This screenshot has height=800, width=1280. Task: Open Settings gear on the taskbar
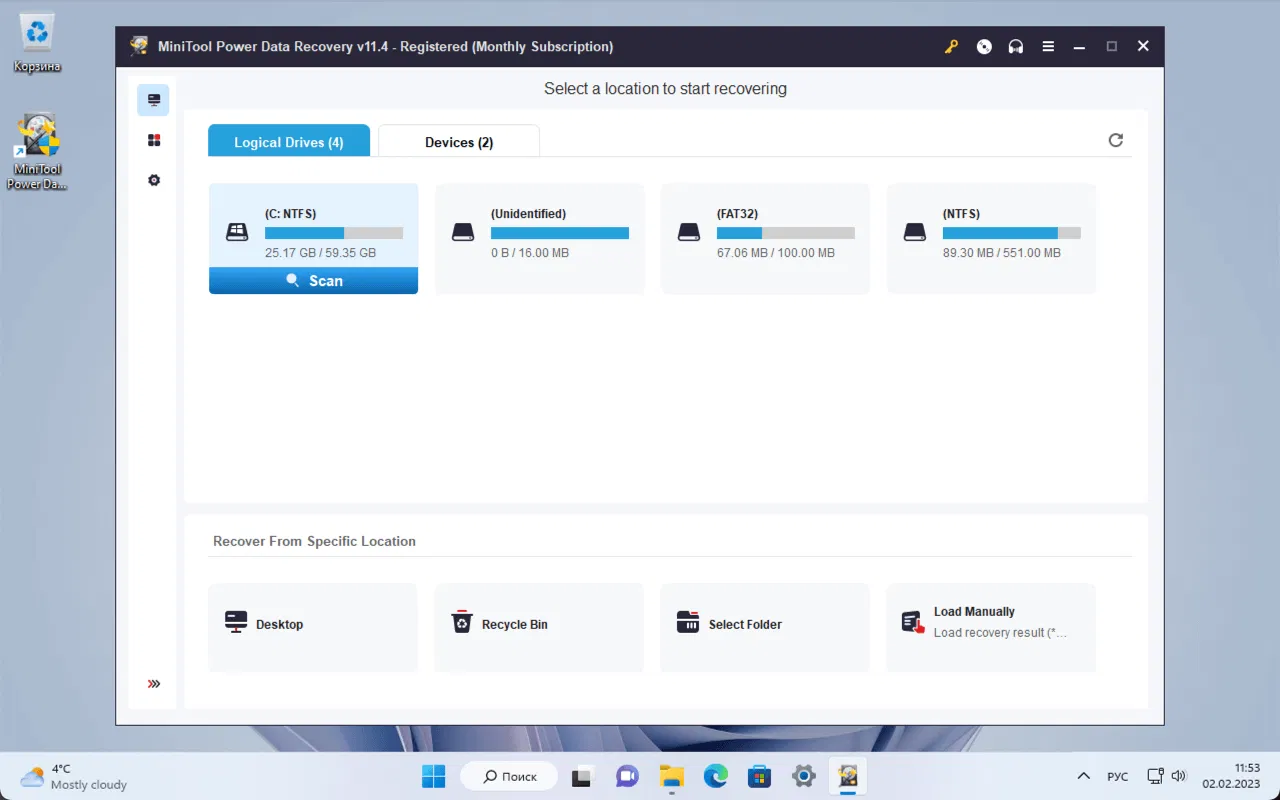tap(804, 776)
